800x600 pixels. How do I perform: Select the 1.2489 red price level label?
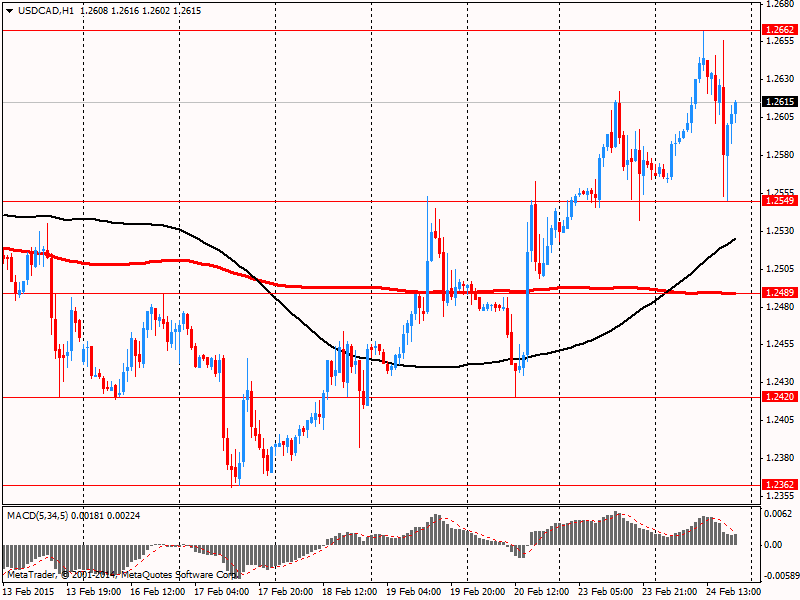pos(779,292)
